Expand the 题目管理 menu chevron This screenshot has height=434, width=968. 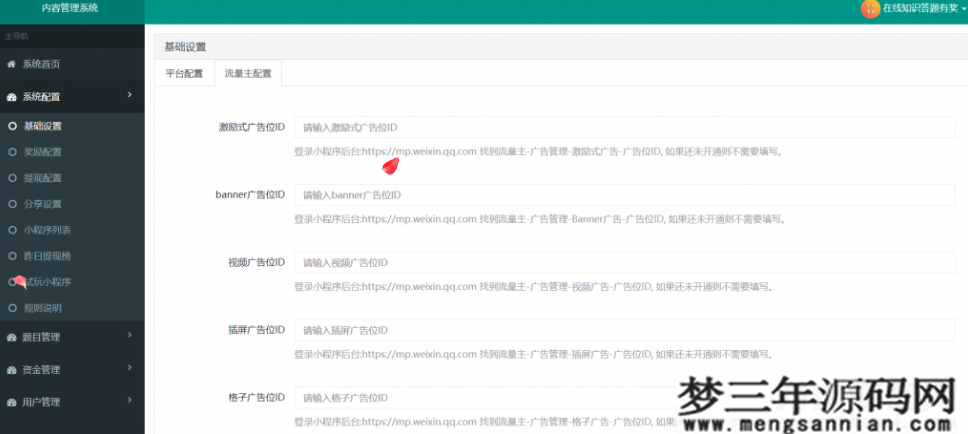click(x=130, y=336)
